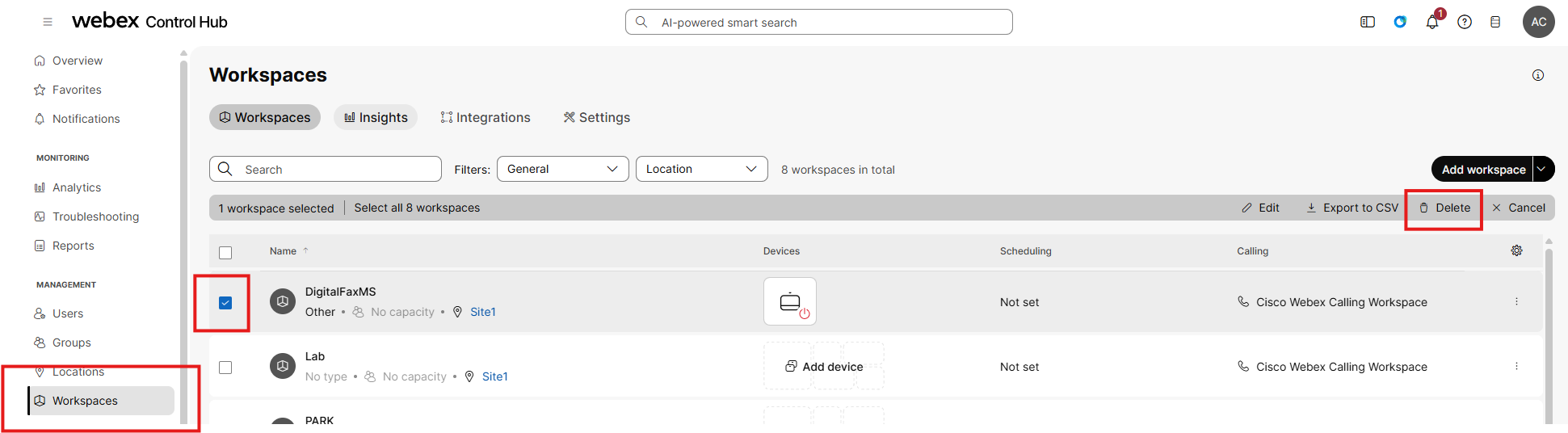Screen dimensions: 1568x433
Task: Expand the General filter dropdown
Action: click(x=563, y=169)
